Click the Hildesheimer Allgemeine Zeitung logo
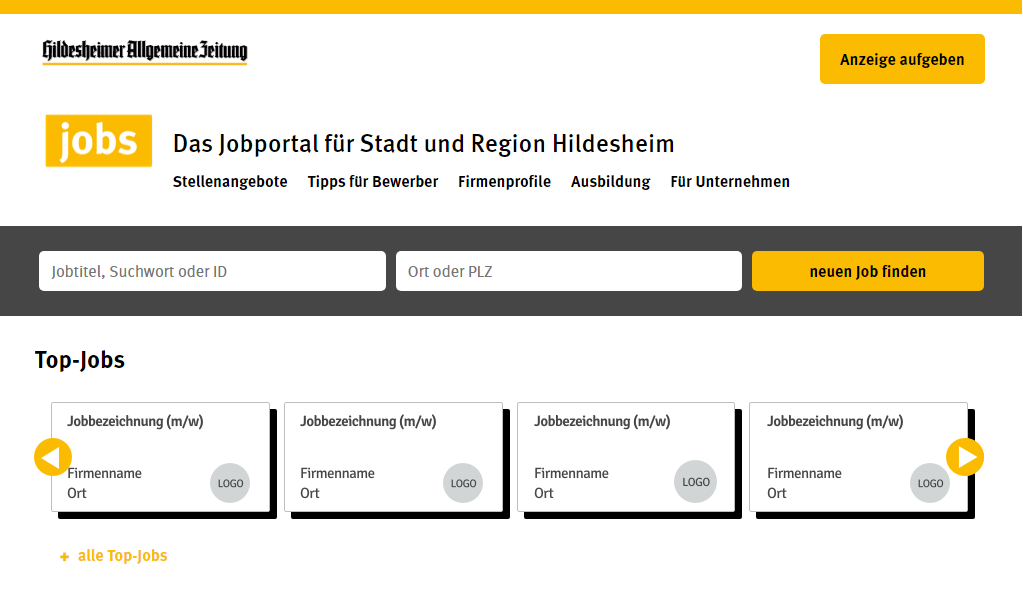 click(145, 52)
